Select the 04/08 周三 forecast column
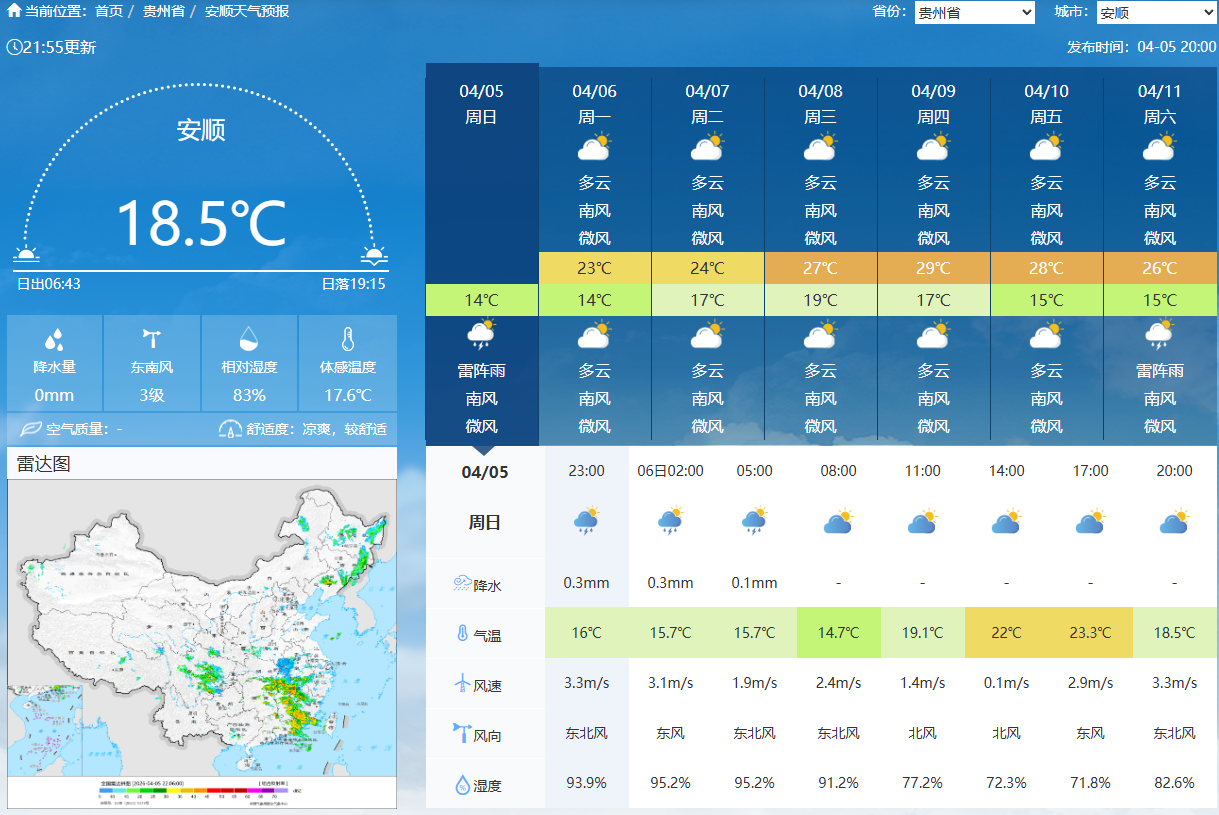 pyautogui.click(x=820, y=103)
